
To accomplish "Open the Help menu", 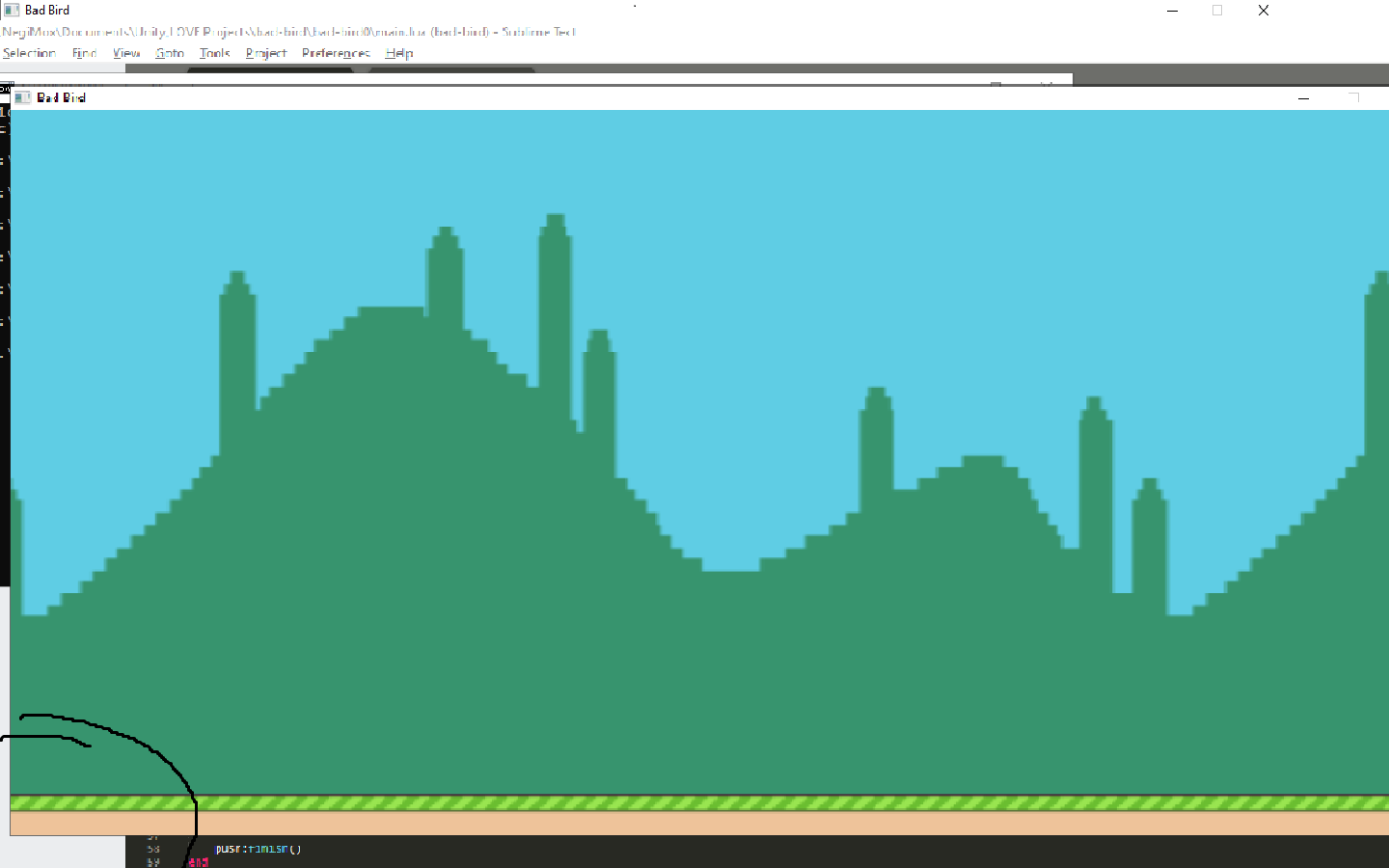I will click(x=399, y=53).
